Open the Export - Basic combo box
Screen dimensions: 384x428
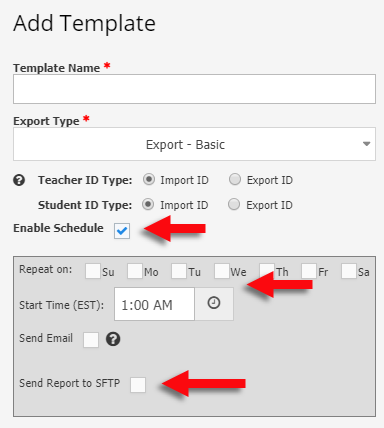point(194,144)
